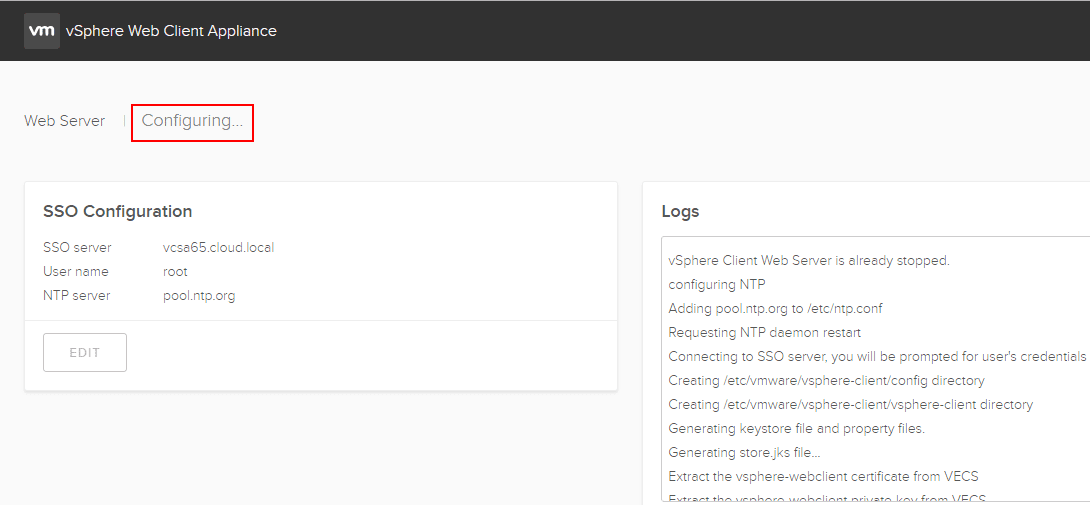Click the SSO Configuration heading
This screenshot has width=1090, height=505.
[117, 211]
